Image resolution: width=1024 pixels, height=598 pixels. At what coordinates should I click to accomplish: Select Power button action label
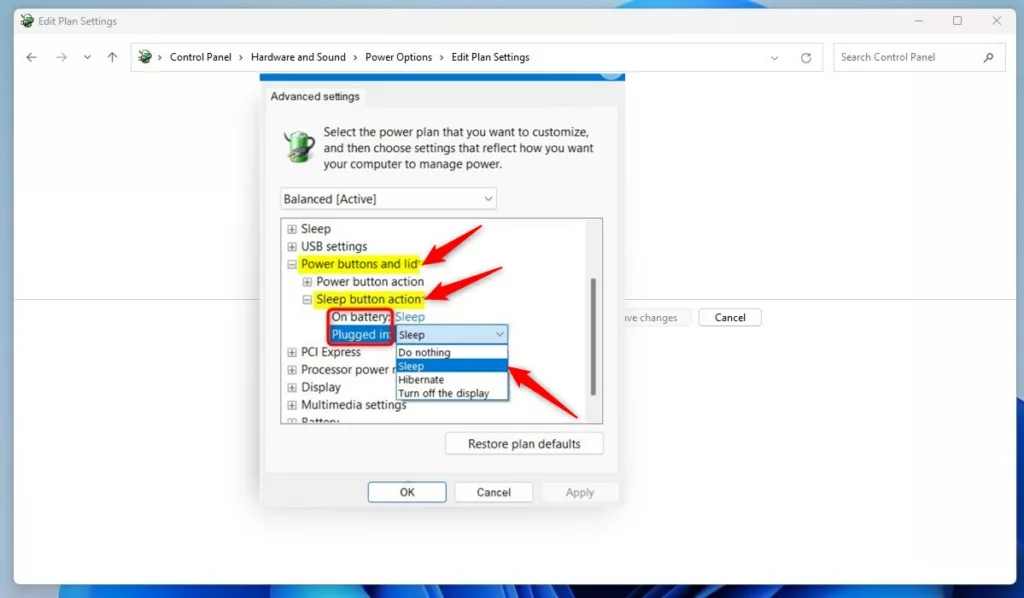370,281
